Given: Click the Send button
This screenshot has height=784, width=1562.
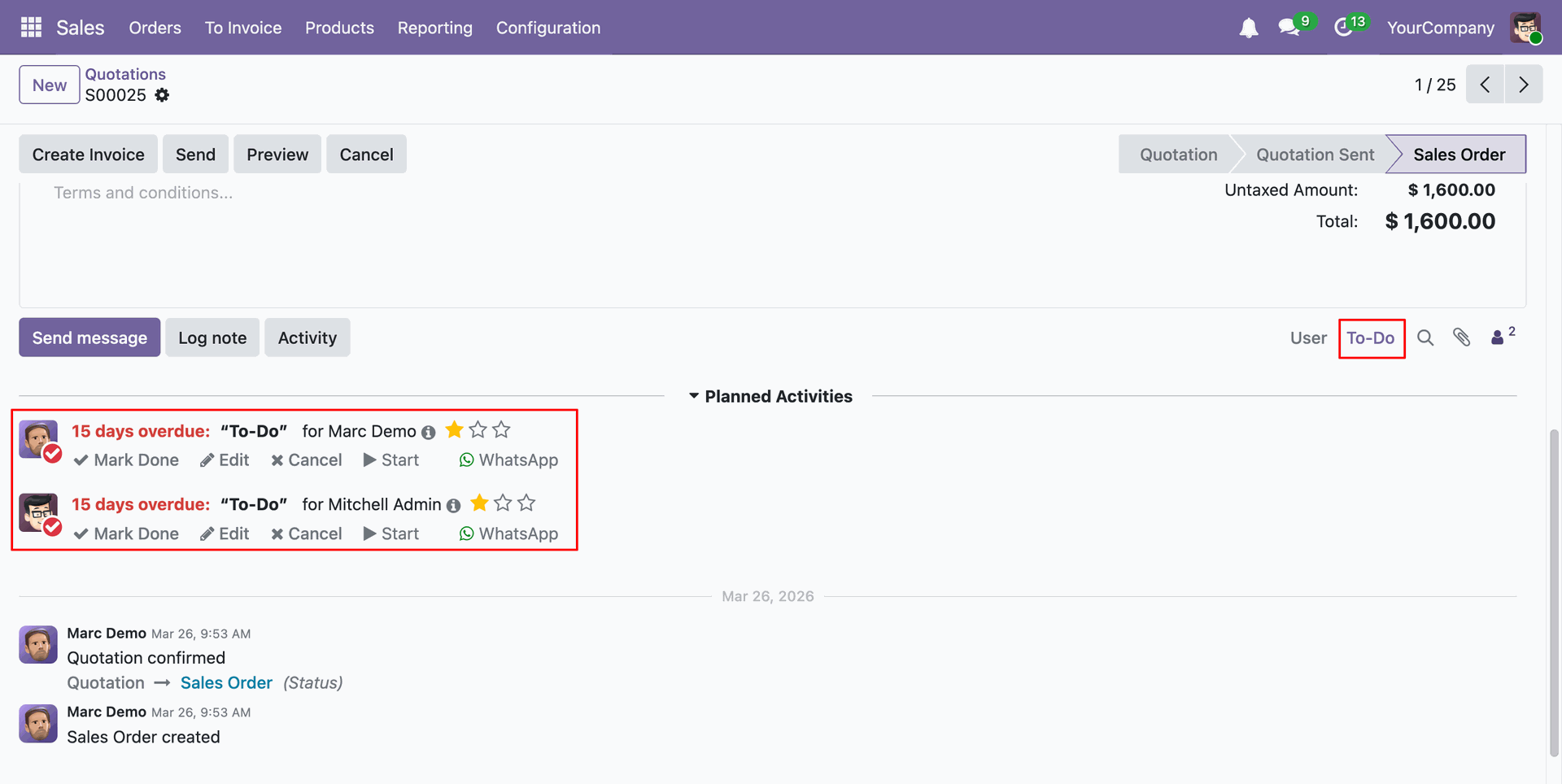Looking at the screenshot, I should [x=196, y=155].
